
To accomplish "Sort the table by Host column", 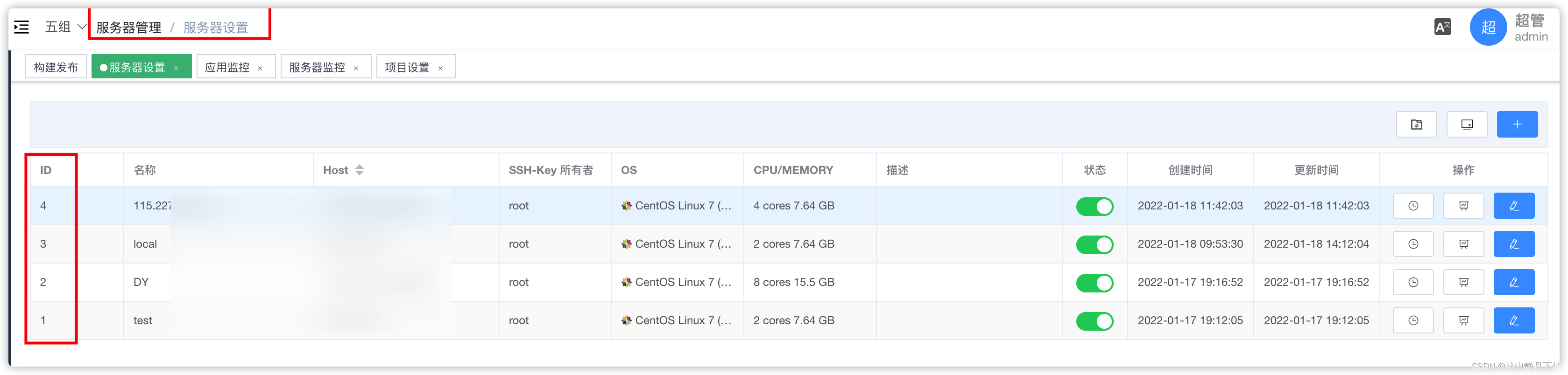I will (x=359, y=170).
